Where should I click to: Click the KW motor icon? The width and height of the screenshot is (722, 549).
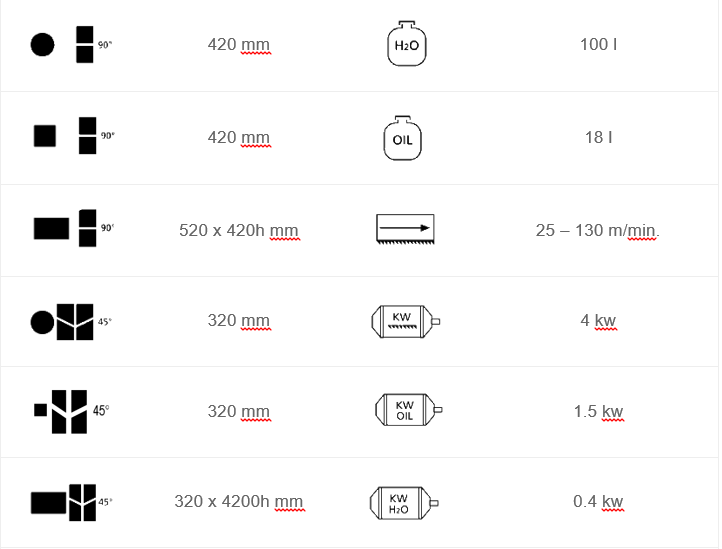click(x=406, y=321)
